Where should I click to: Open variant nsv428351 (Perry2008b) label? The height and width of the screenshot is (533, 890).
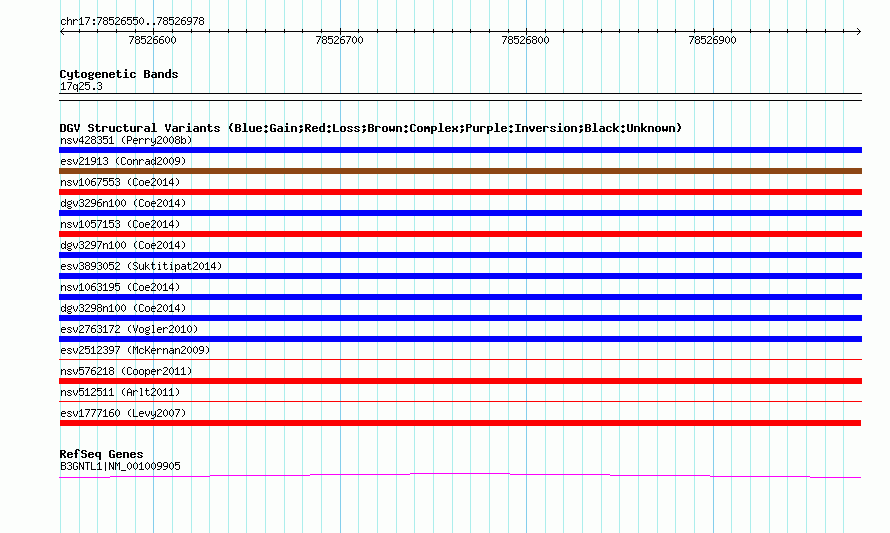[126, 140]
